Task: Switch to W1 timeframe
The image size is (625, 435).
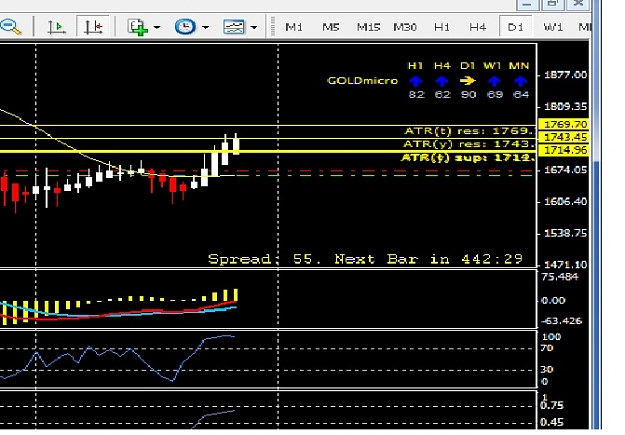Action: click(x=553, y=27)
